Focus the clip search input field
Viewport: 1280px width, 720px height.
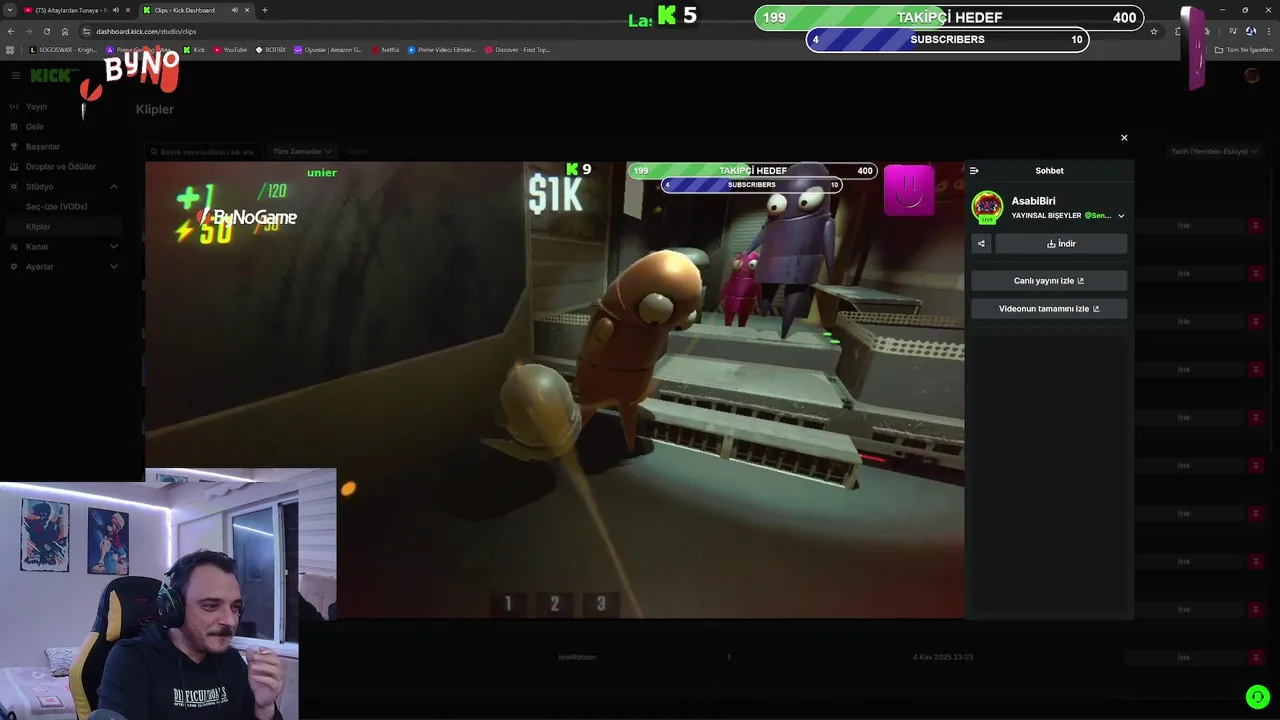pos(203,152)
